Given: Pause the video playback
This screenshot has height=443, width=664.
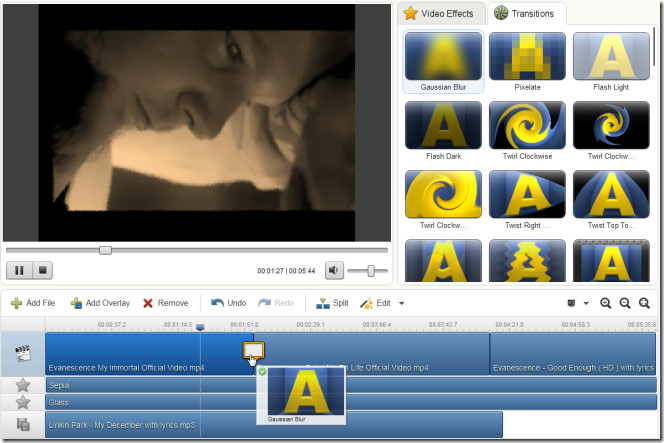Looking at the screenshot, I should [x=19, y=270].
